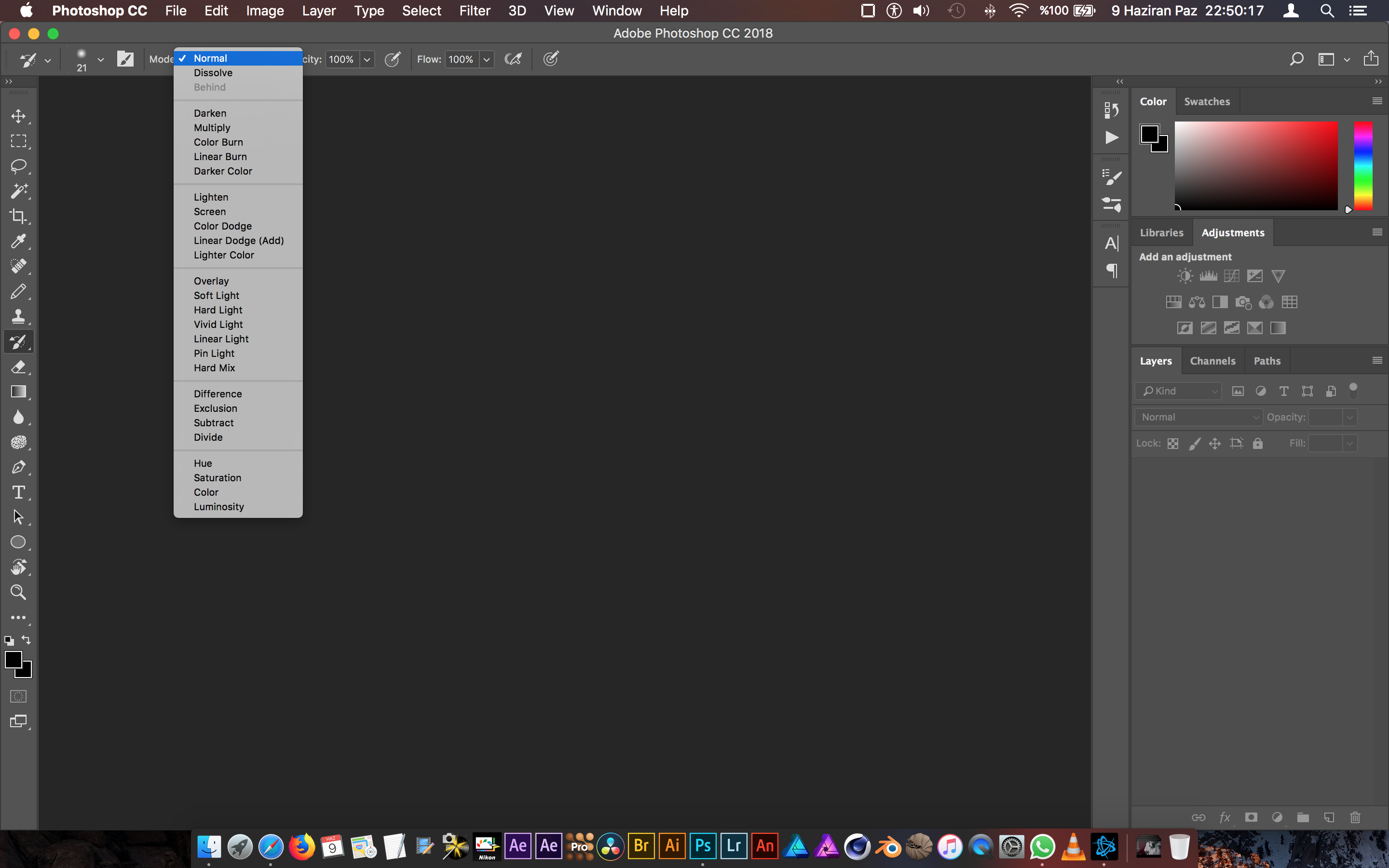Toggle lock transparent pixels
The image size is (1389, 868).
[1173, 443]
